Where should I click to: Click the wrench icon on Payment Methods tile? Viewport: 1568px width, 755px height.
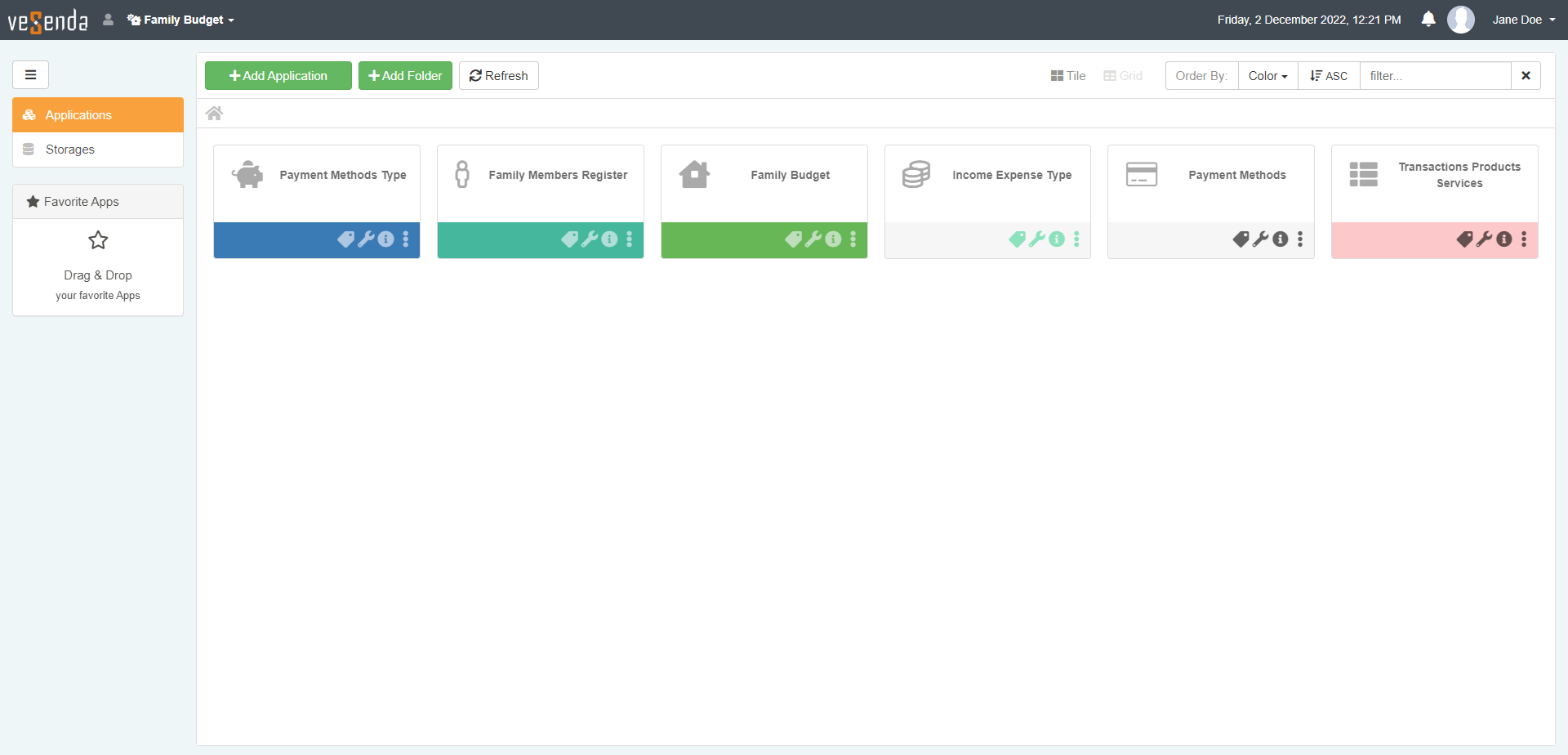click(1260, 239)
